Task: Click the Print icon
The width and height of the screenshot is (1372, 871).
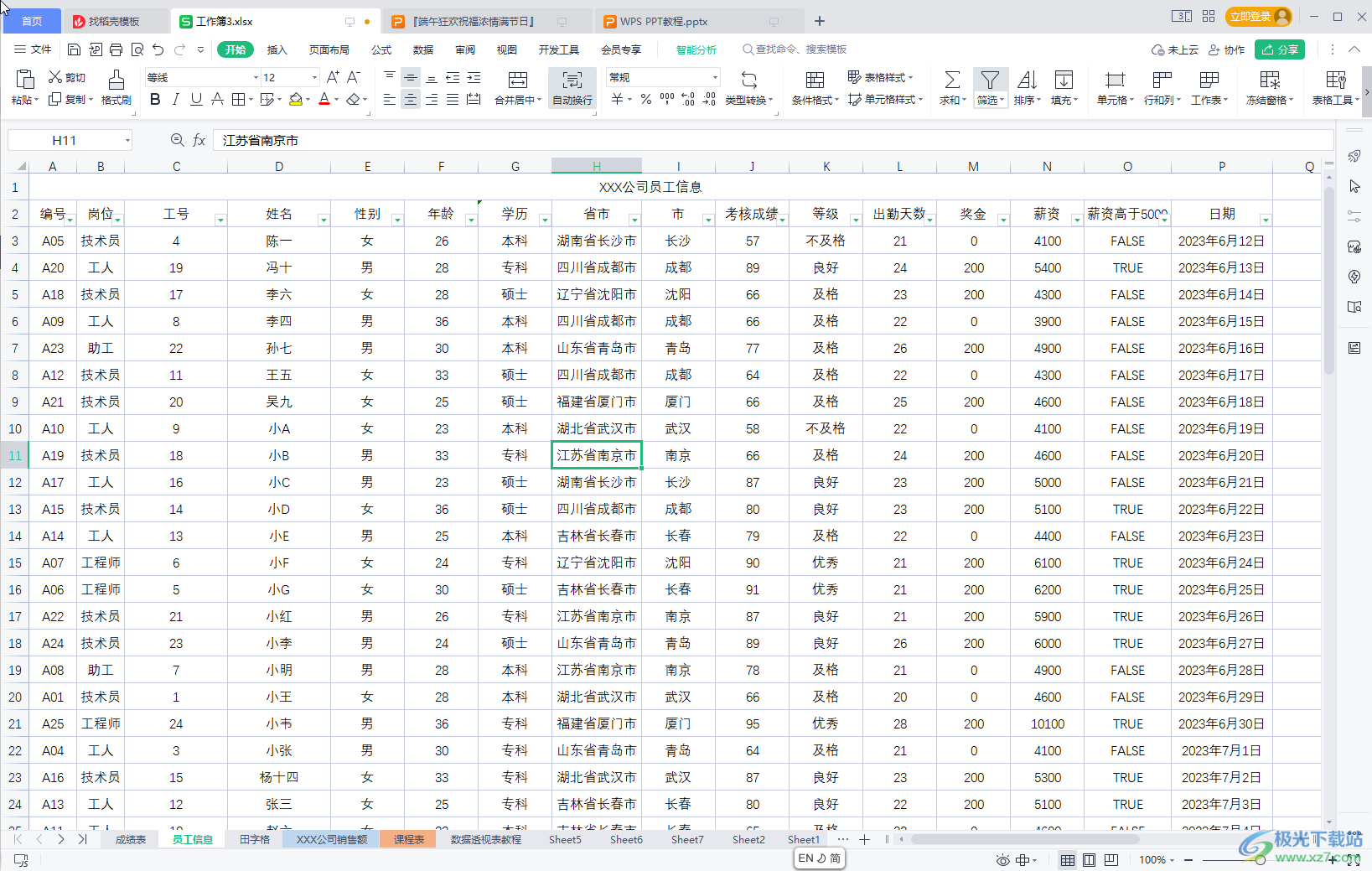Action: [x=116, y=49]
